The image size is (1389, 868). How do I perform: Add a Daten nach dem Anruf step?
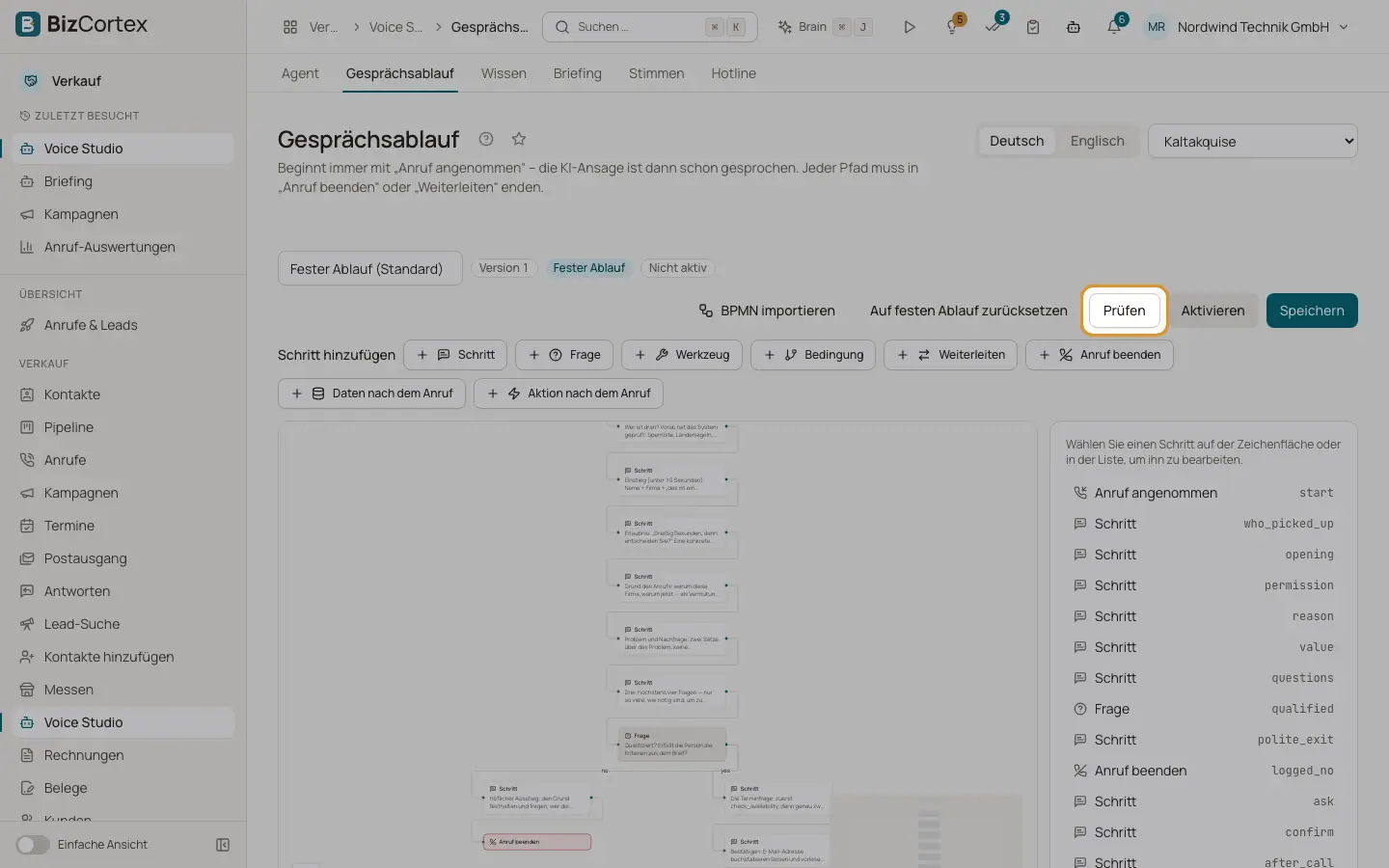click(372, 393)
